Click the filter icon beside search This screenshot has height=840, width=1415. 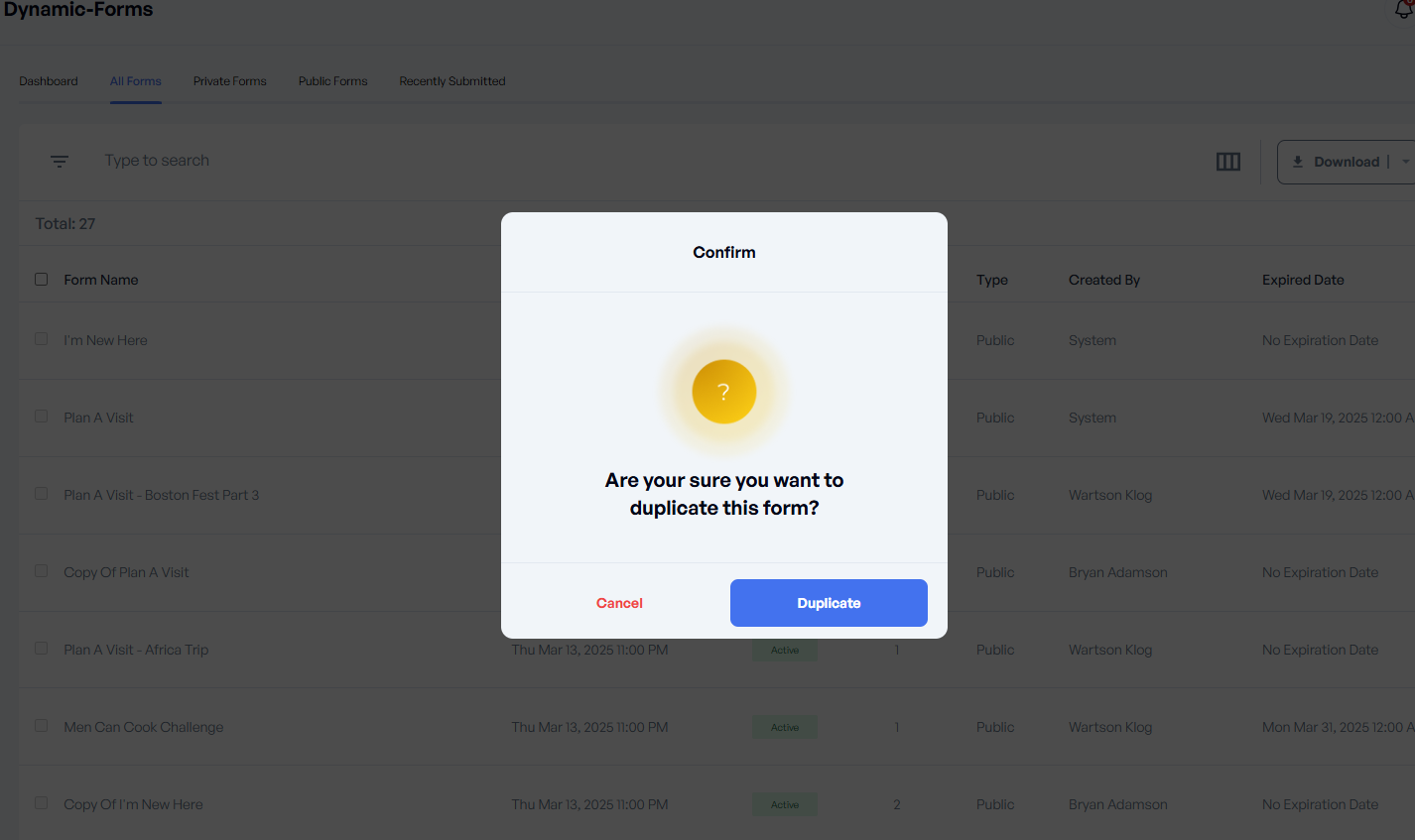point(60,161)
